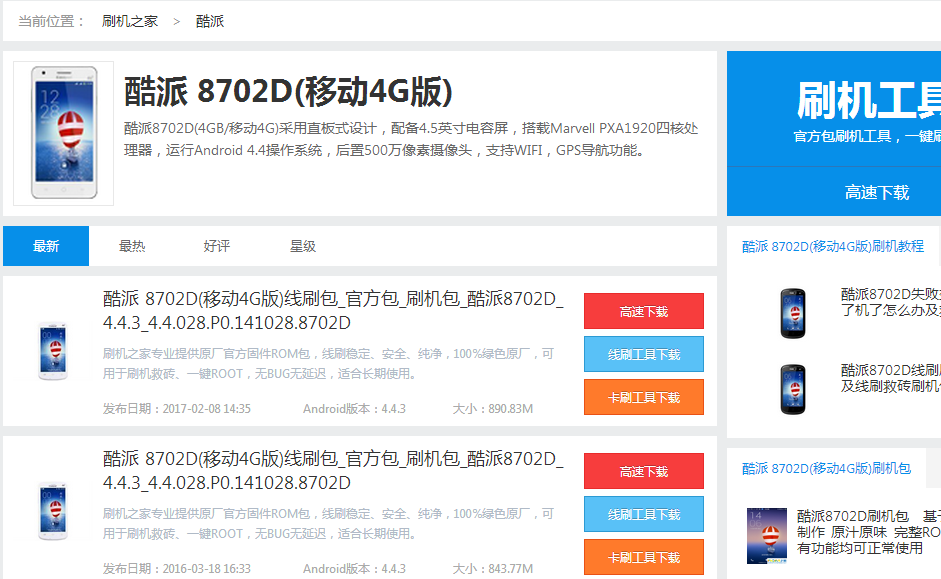Open the 酷派 8702D(移动4G版)刷机教程 heading link

[x=833, y=247]
